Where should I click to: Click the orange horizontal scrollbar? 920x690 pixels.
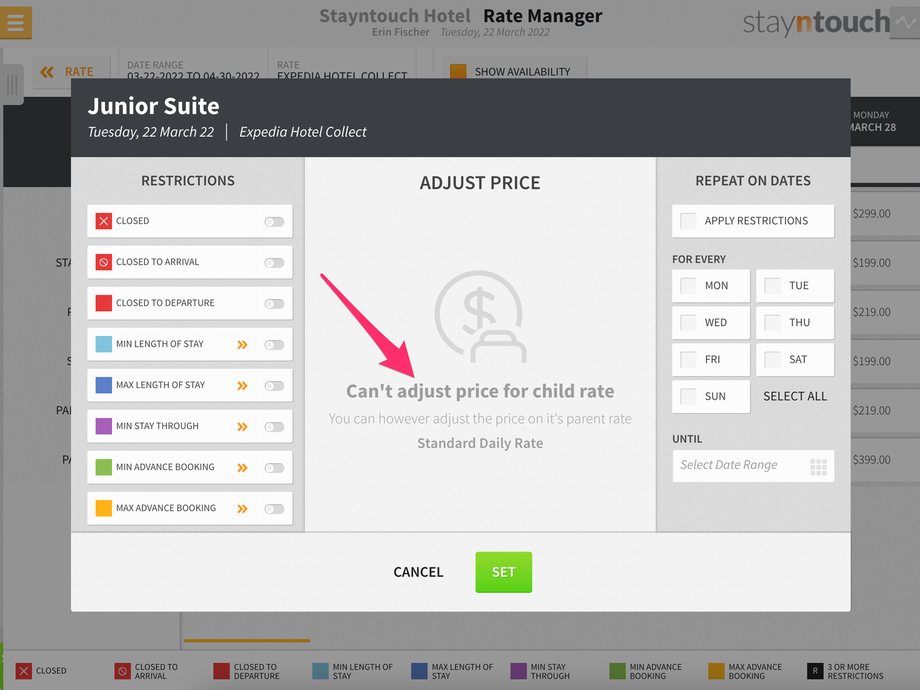click(246, 641)
